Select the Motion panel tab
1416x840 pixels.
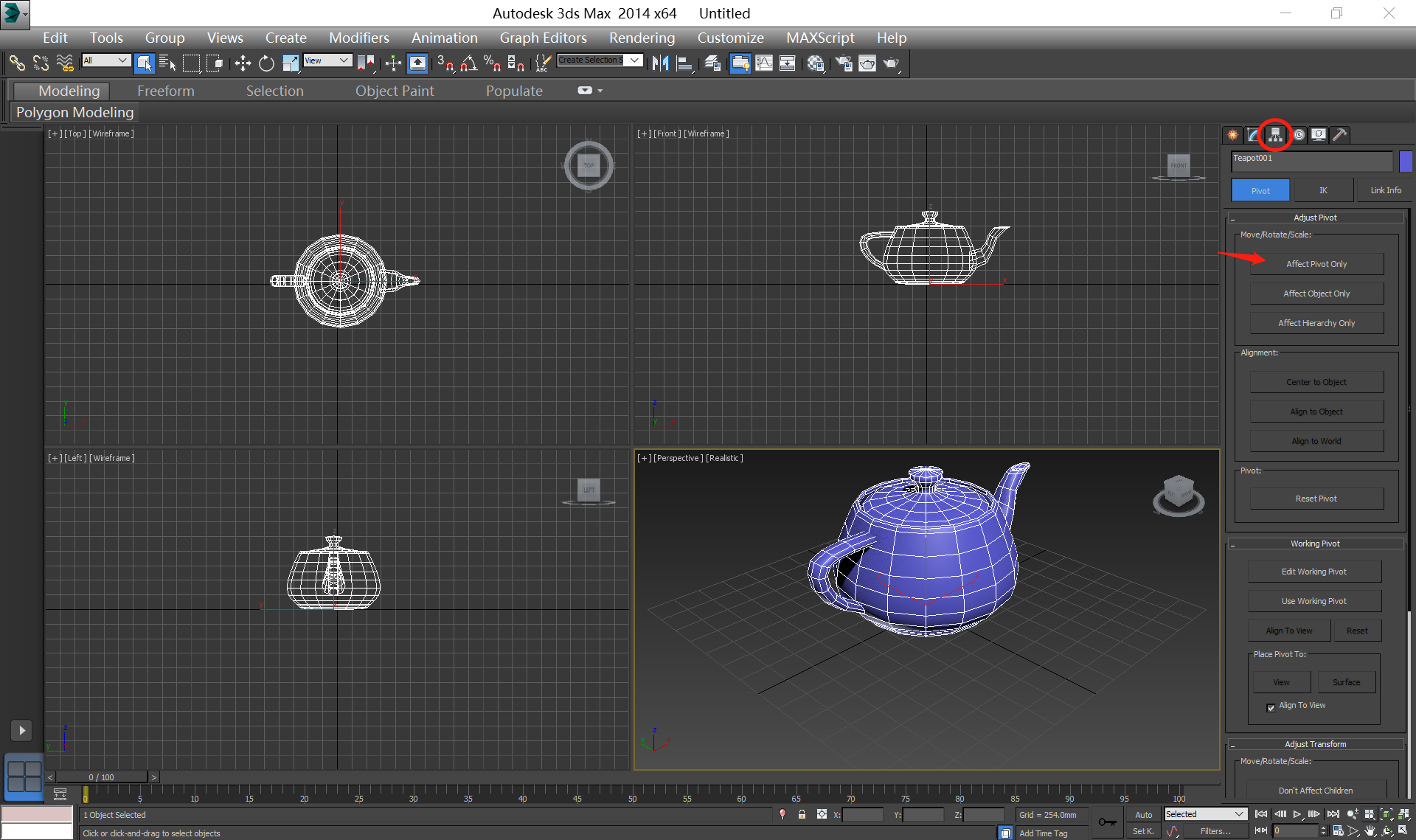tap(1299, 135)
